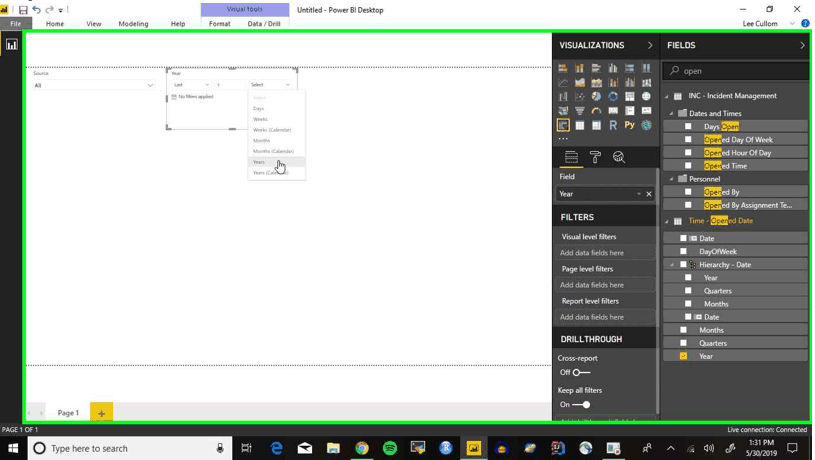815x460 pixels.
Task: Open the File menu
Action: coord(16,23)
